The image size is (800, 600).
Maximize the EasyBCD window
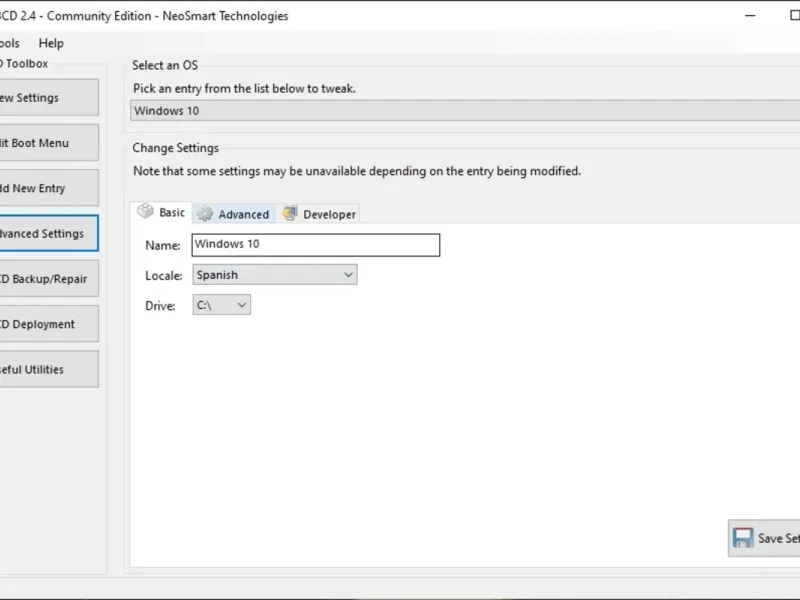tap(794, 16)
